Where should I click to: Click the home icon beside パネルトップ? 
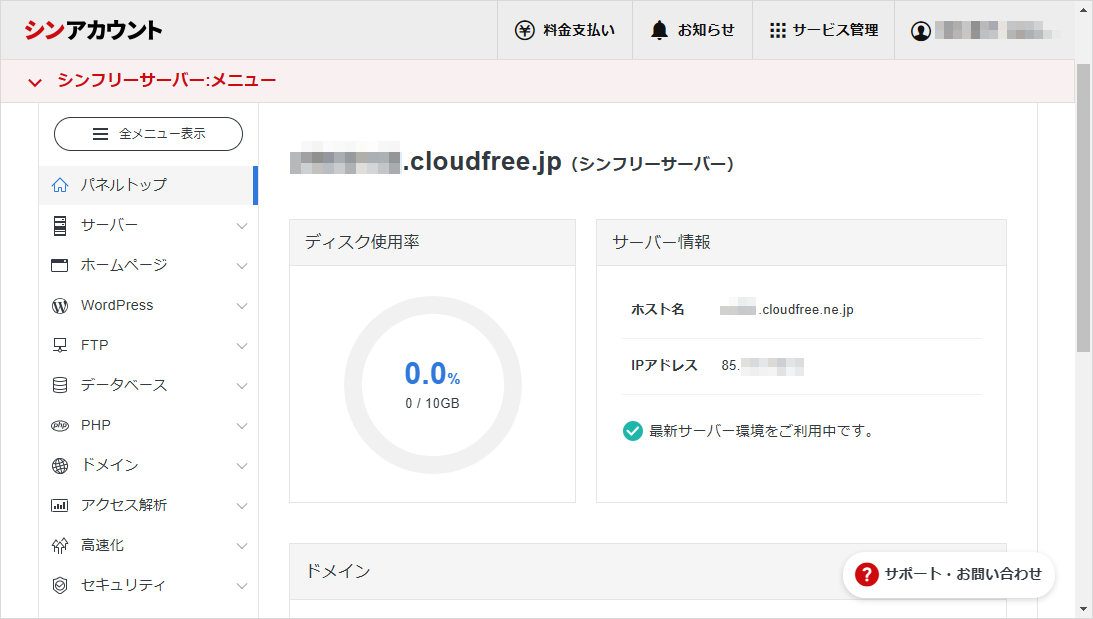[x=60, y=185]
